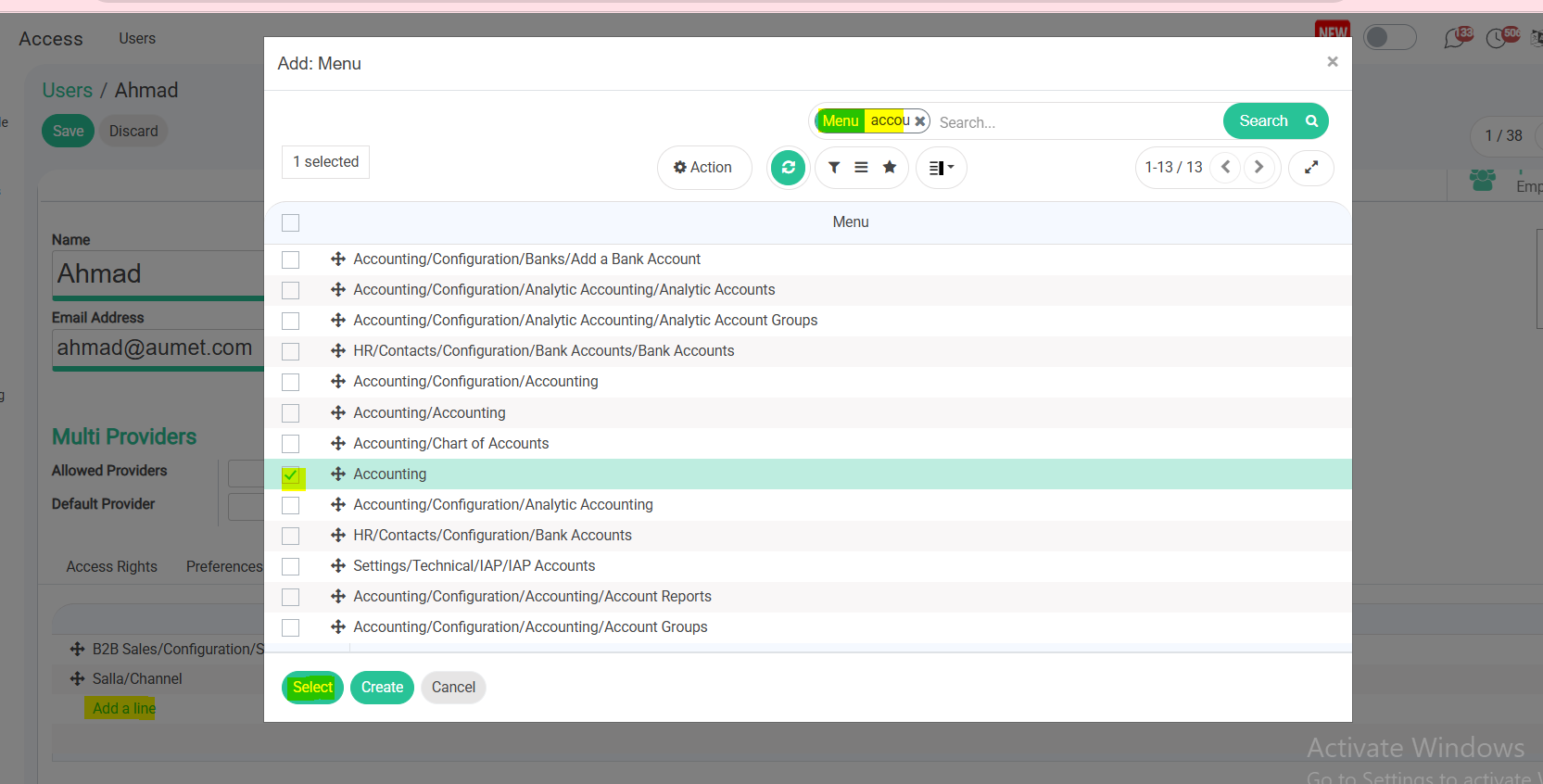Check the Analytic Accounts row checkbox
Image resolution: width=1543 pixels, height=784 pixels.
291,290
